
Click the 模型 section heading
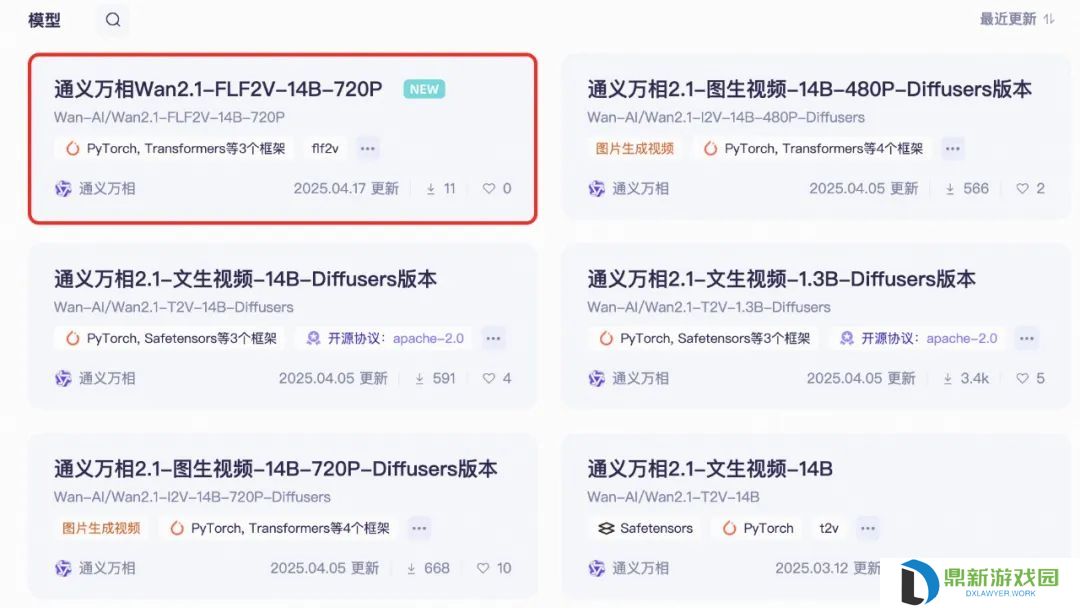pos(44,20)
